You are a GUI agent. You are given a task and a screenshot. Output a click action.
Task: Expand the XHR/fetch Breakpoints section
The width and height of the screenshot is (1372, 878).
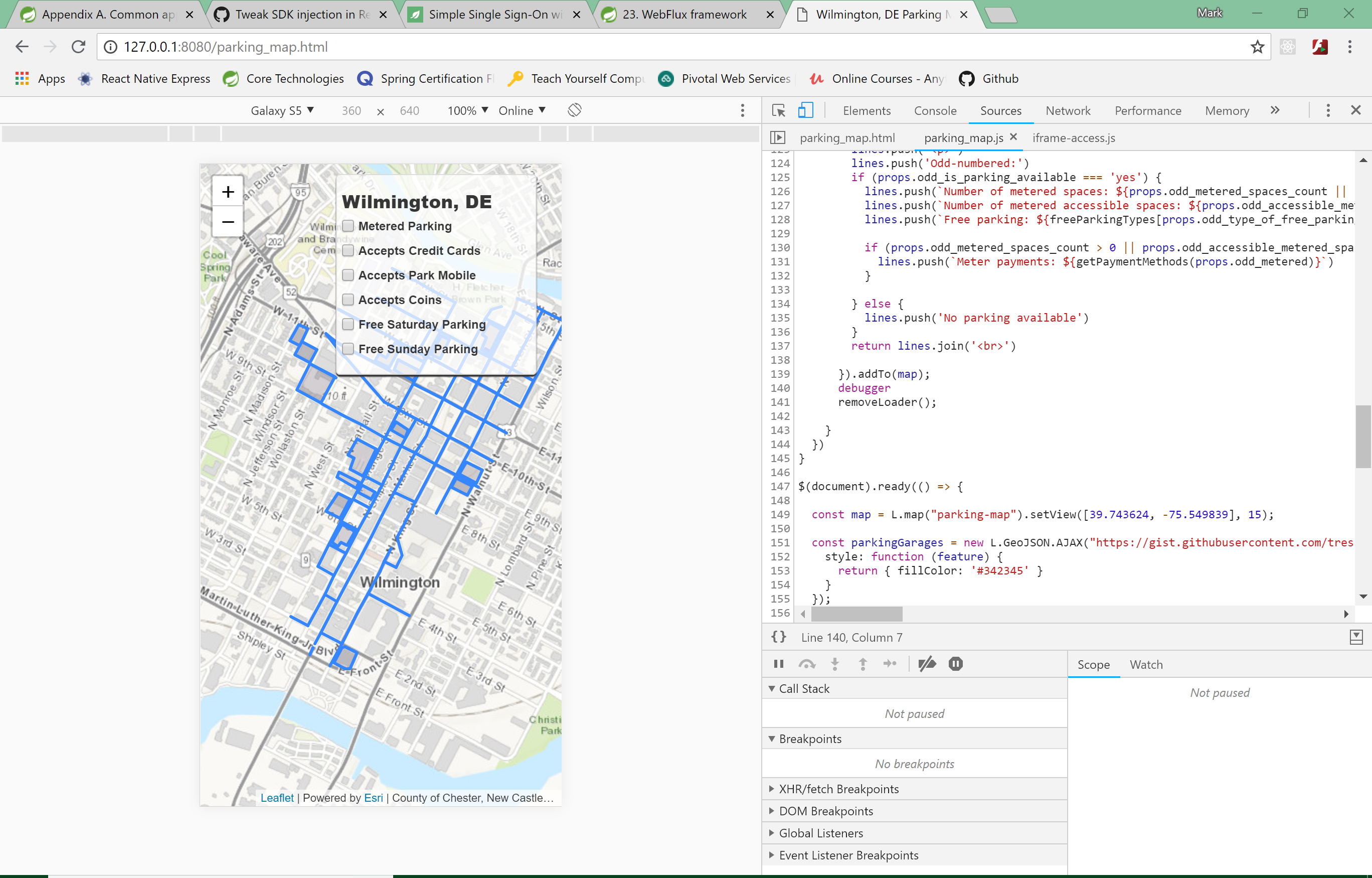coord(838,789)
